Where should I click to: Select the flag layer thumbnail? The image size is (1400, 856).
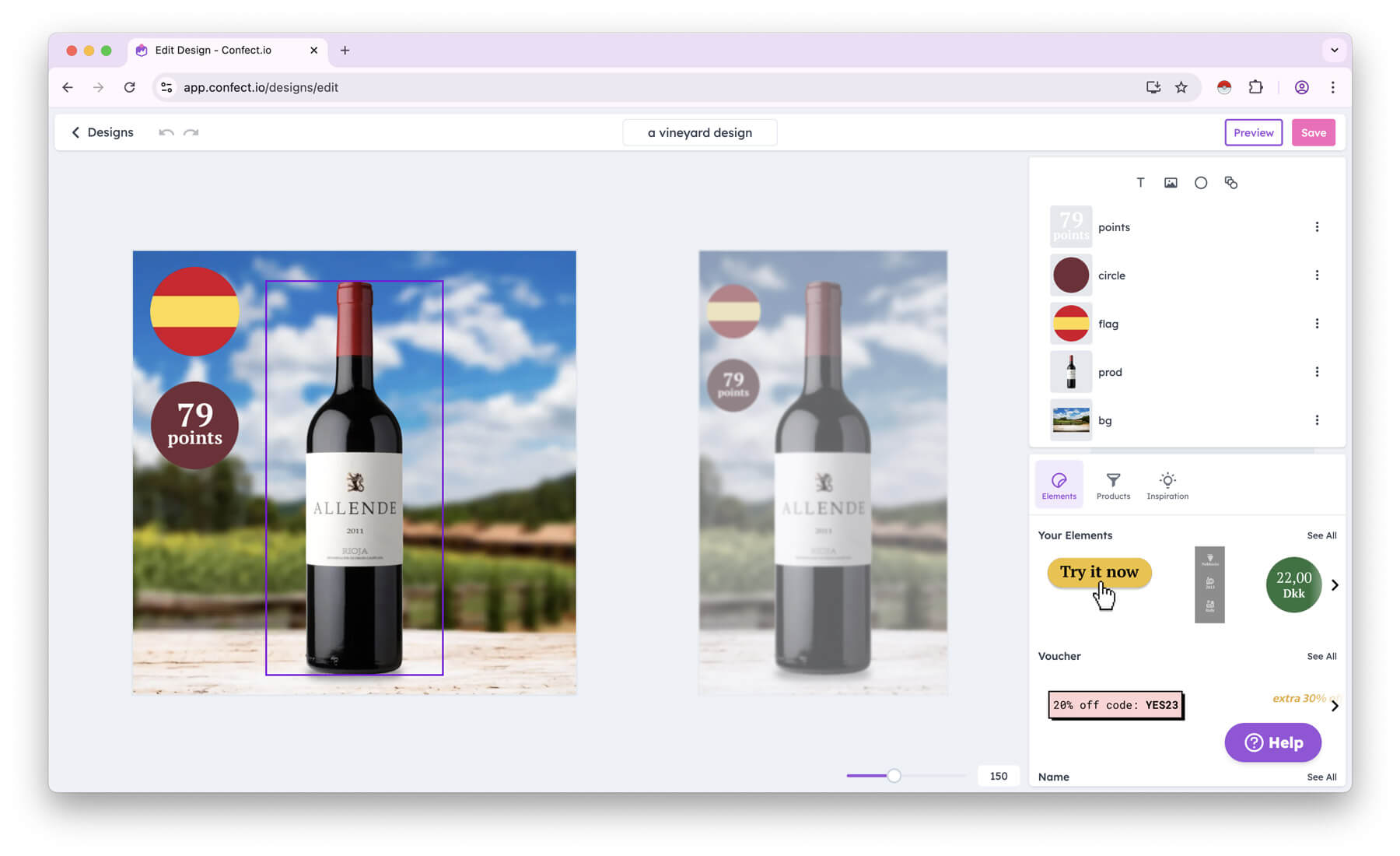1070,324
